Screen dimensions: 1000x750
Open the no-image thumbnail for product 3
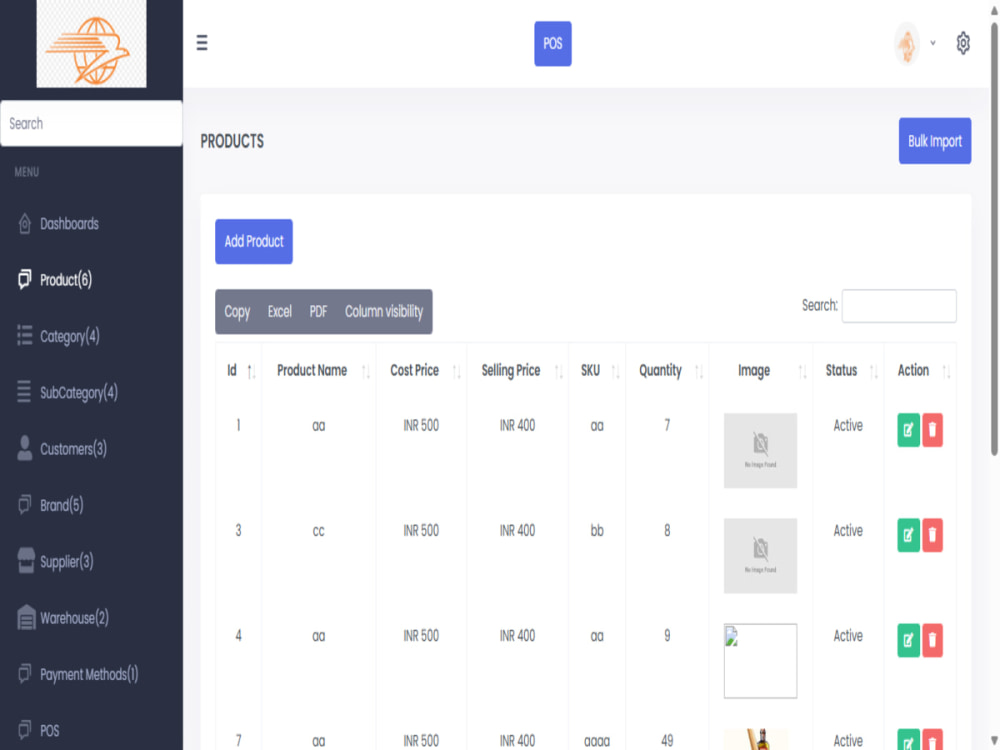(760, 555)
